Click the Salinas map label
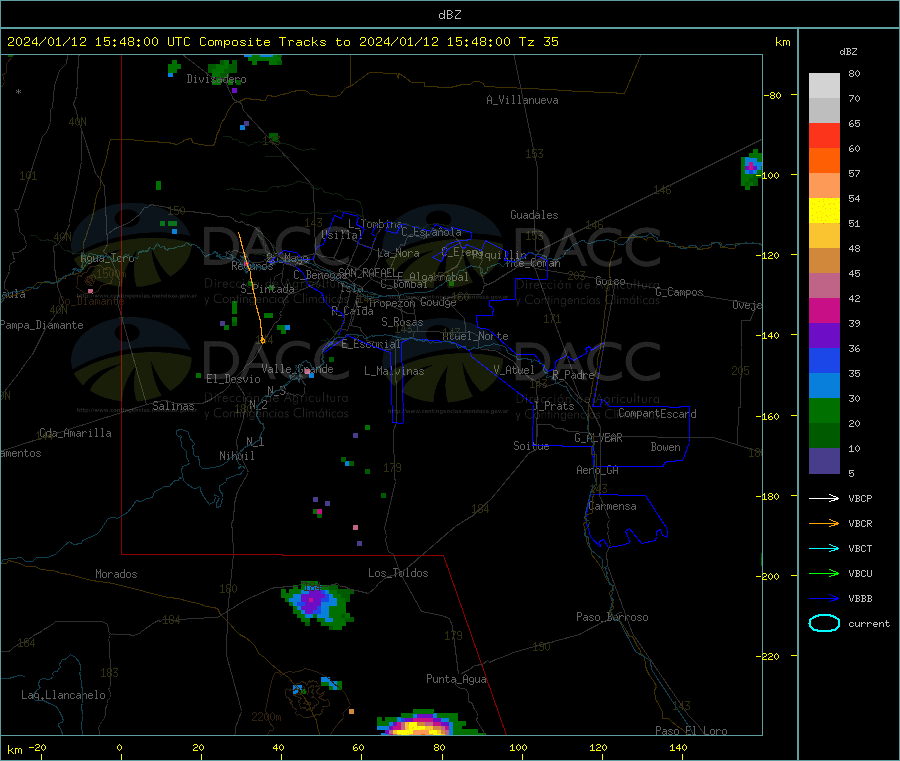 173,406
